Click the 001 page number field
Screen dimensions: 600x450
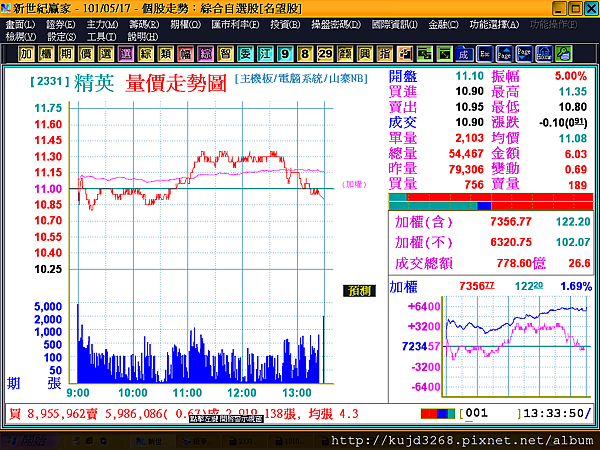tap(490, 413)
